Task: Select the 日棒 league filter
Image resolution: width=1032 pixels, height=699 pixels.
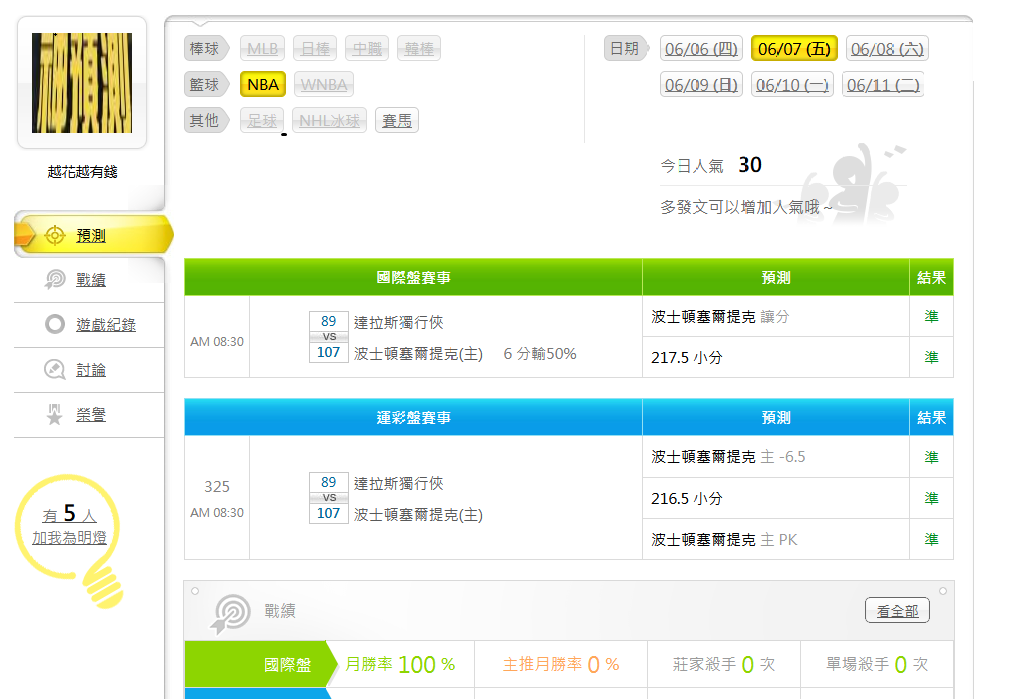Action: point(315,49)
